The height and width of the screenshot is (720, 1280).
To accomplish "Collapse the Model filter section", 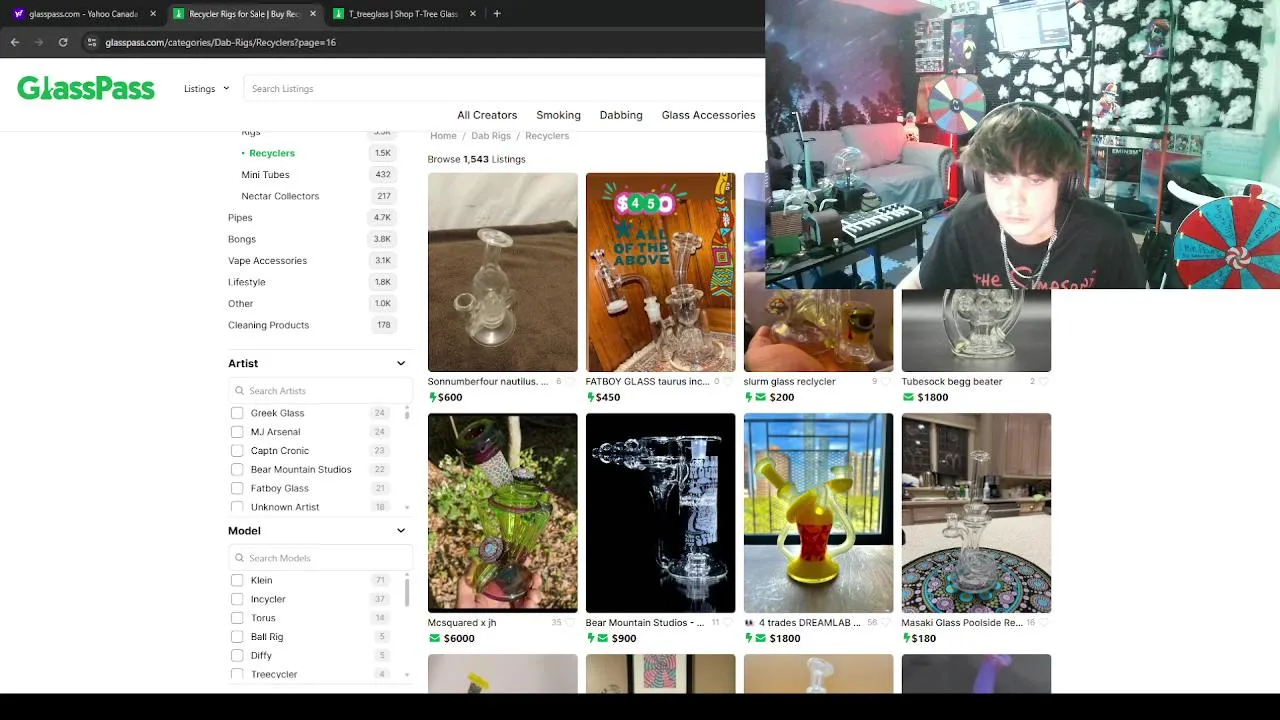I will tap(401, 531).
